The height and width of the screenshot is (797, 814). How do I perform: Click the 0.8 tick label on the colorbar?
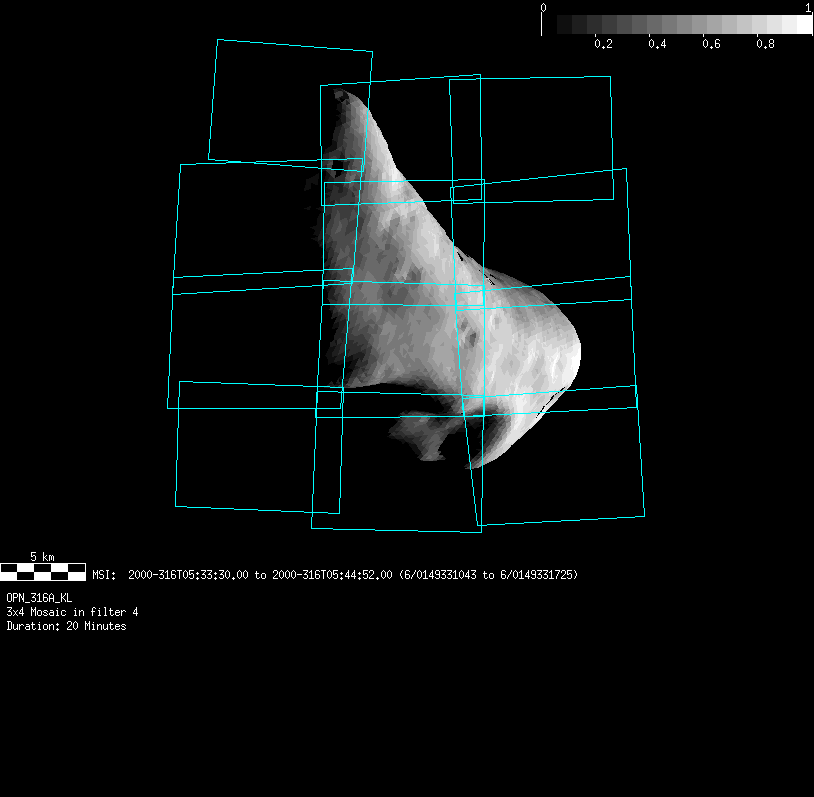(765, 45)
